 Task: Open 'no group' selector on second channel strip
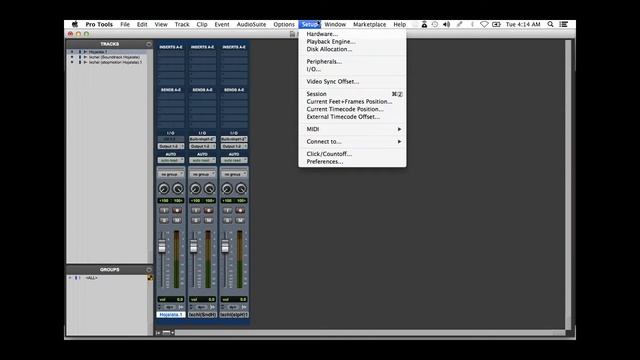click(x=202, y=174)
